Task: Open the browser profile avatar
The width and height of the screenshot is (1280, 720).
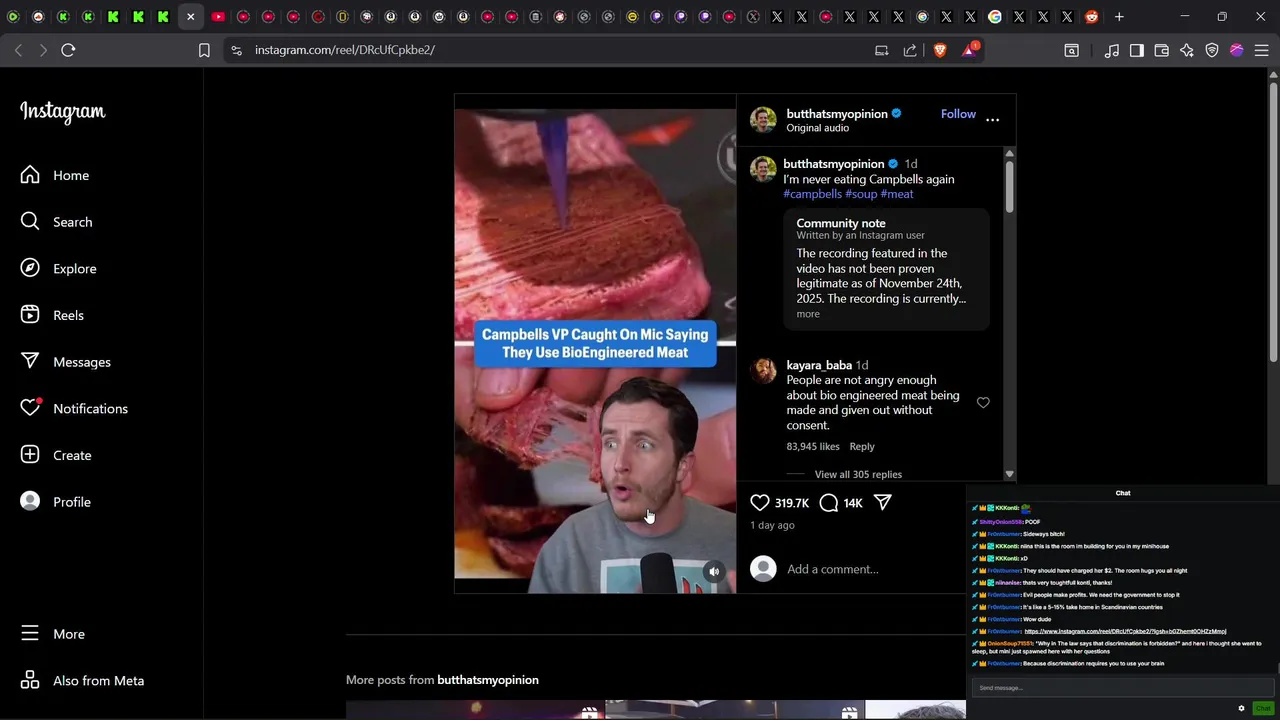Action: (1237, 50)
